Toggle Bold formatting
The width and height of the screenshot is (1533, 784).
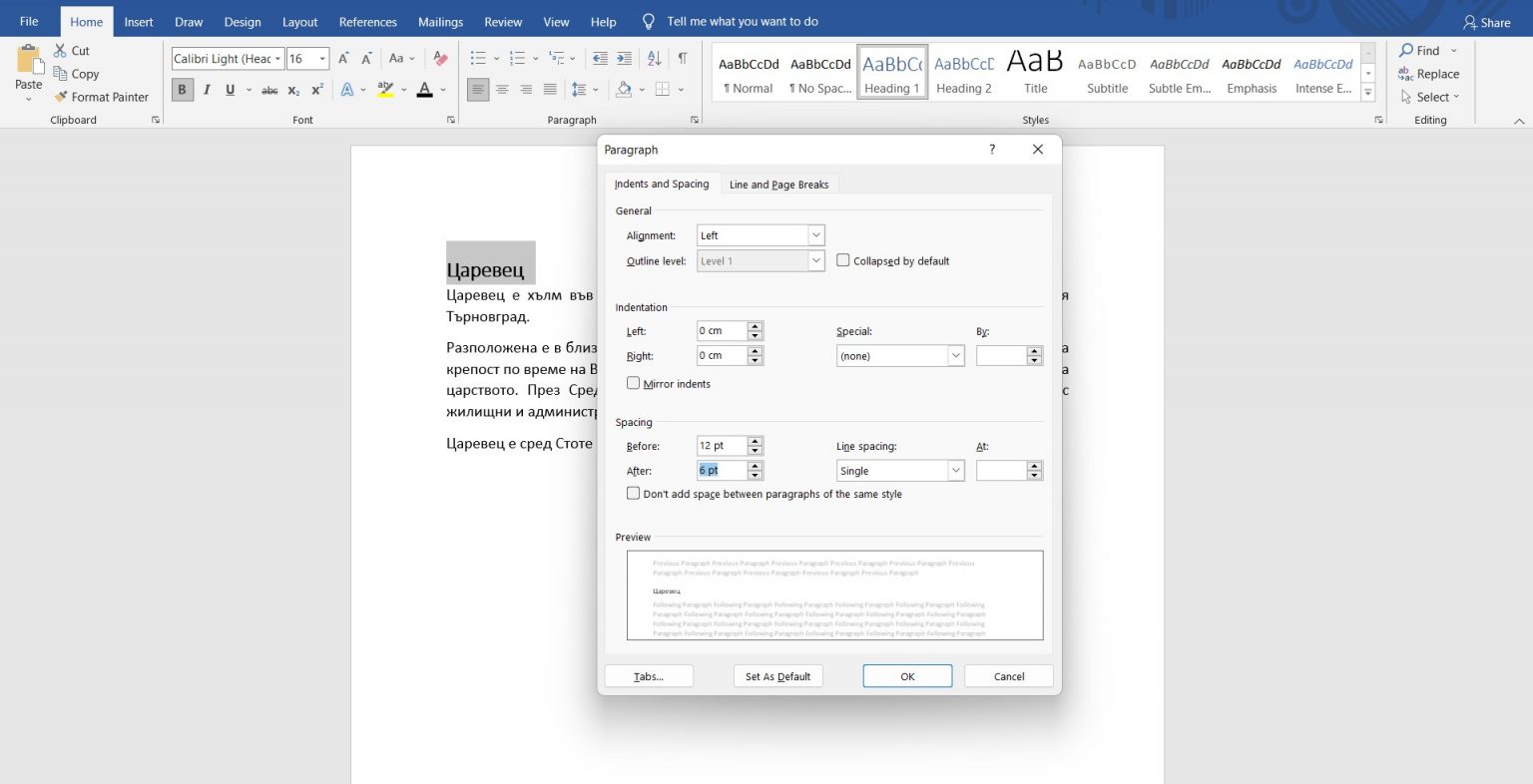pyautogui.click(x=182, y=90)
